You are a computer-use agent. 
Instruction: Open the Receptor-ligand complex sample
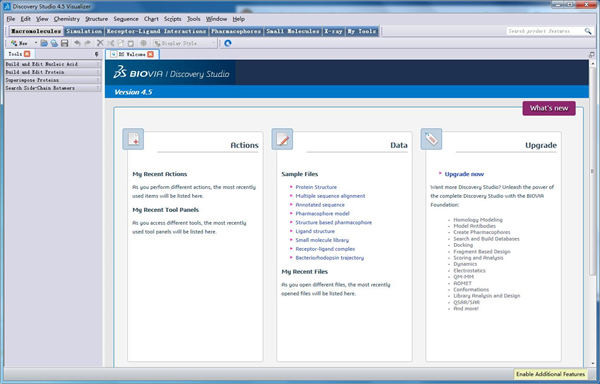click(x=325, y=249)
